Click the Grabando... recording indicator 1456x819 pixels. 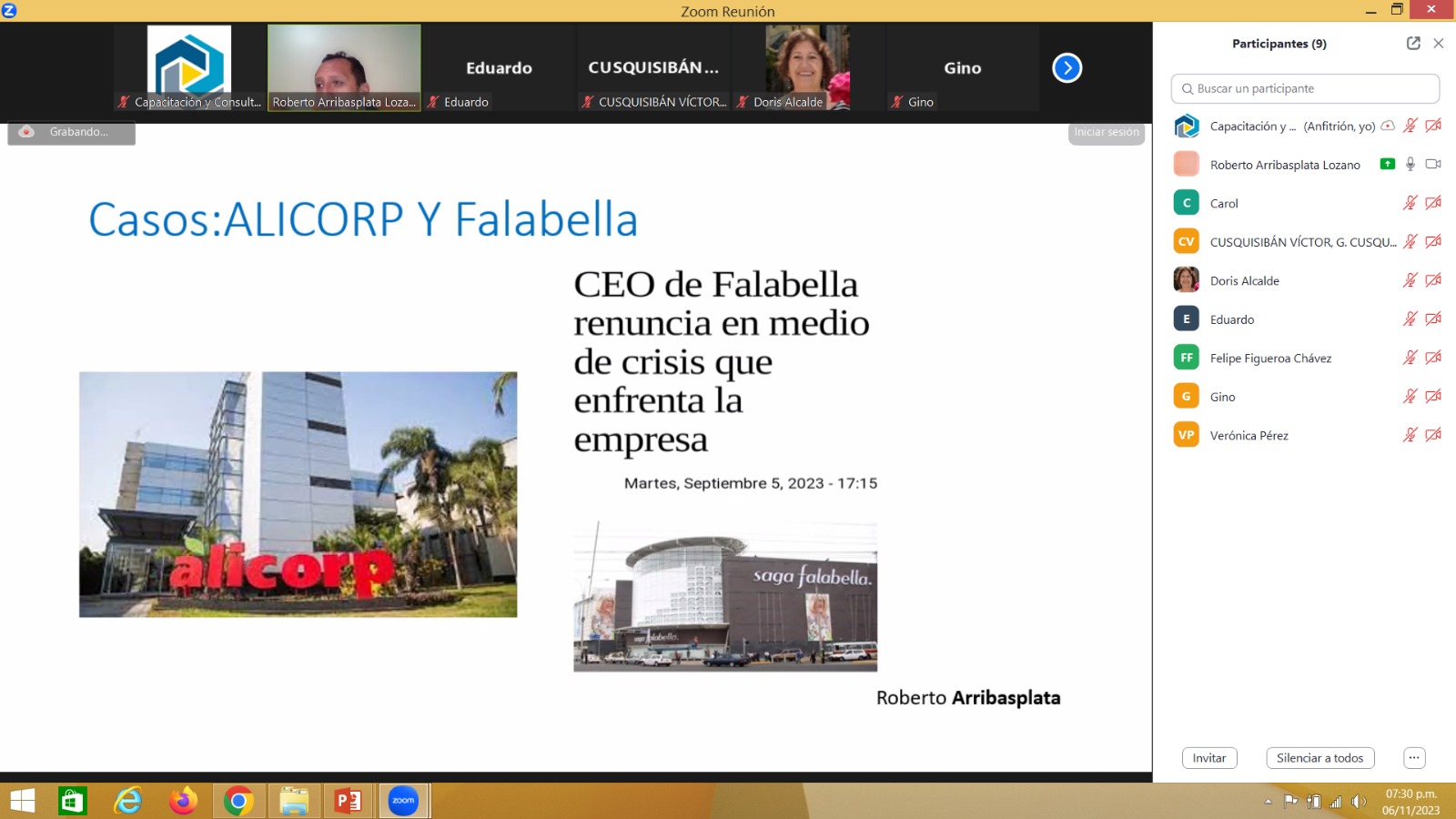[72, 133]
